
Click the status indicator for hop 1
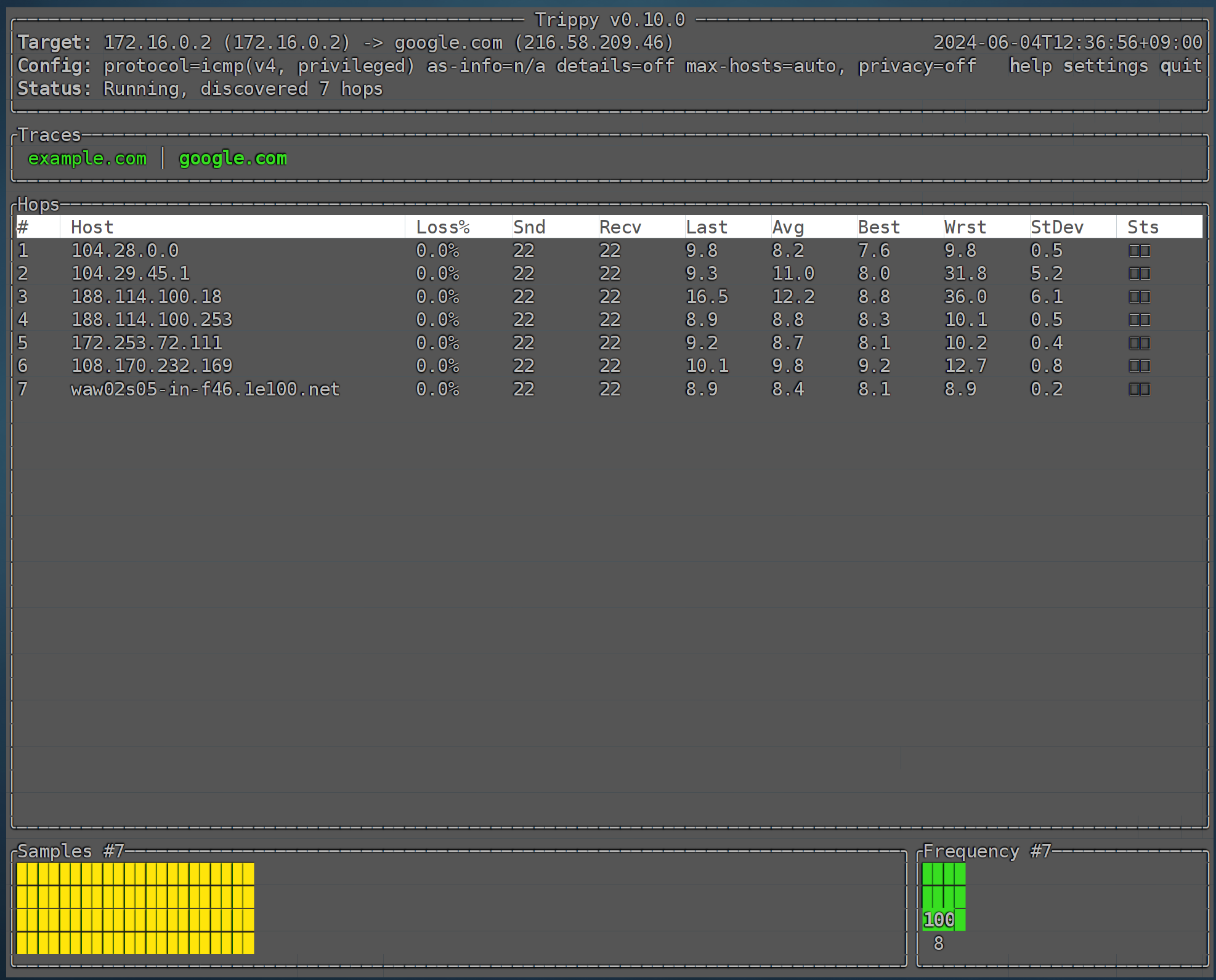pyautogui.click(x=1139, y=251)
